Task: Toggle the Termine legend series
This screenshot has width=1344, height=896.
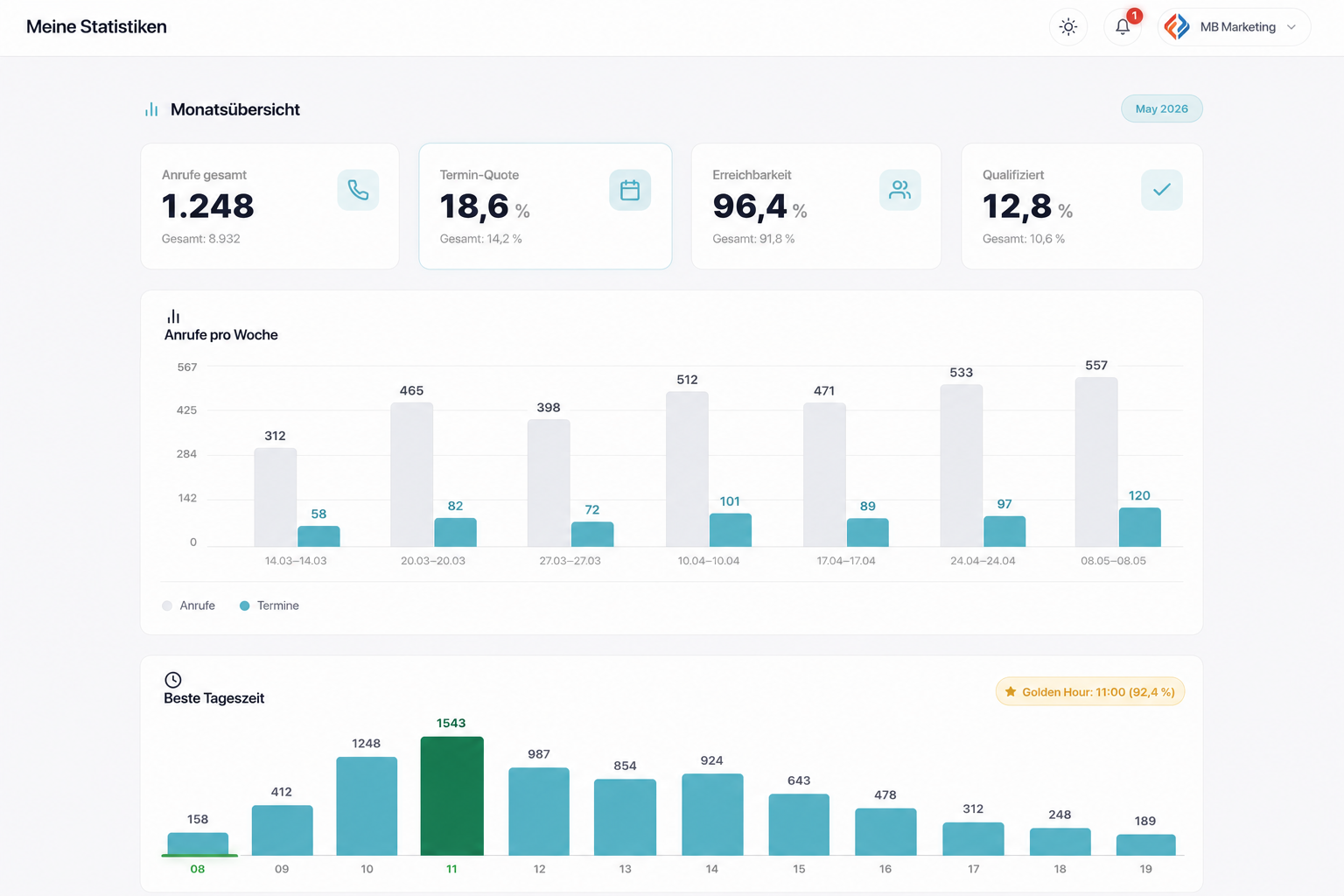Action: tap(269, 605)
